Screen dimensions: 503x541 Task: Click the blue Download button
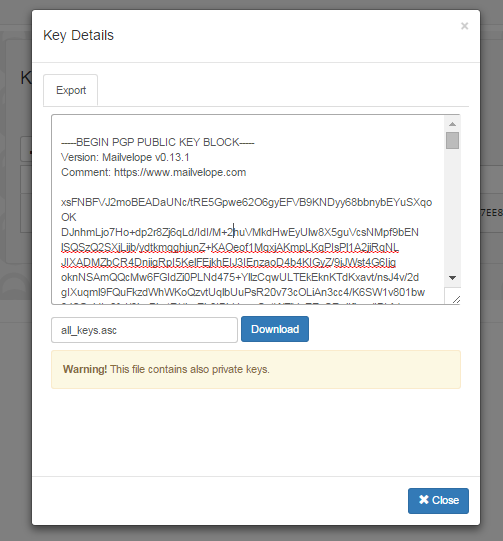(275, 329)
